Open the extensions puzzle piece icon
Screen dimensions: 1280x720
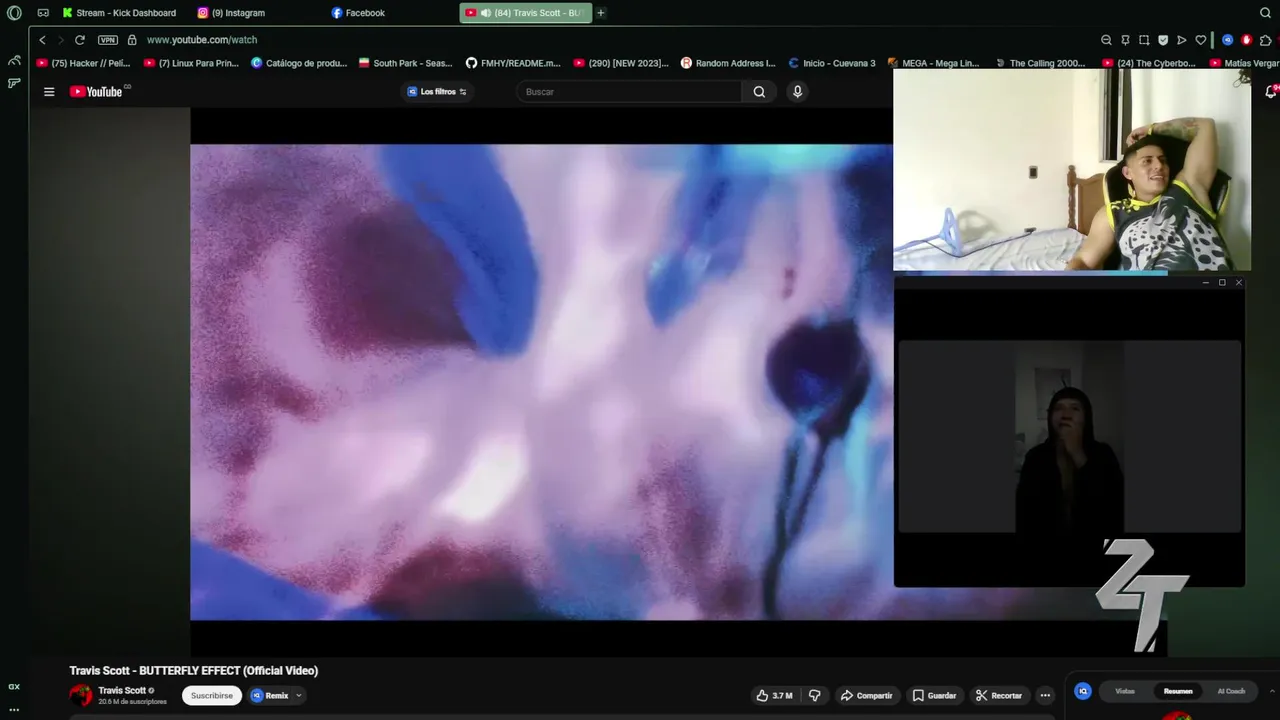point(1266,40)
